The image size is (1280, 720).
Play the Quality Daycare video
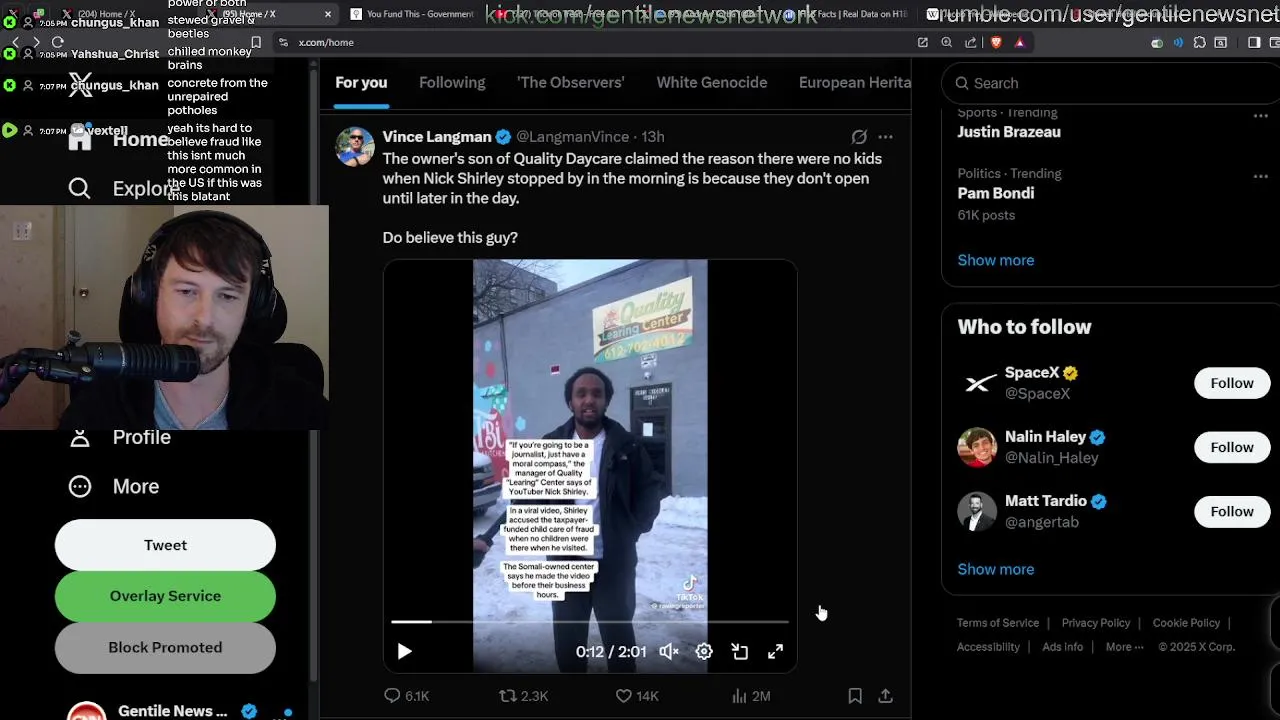click(404, 651)
